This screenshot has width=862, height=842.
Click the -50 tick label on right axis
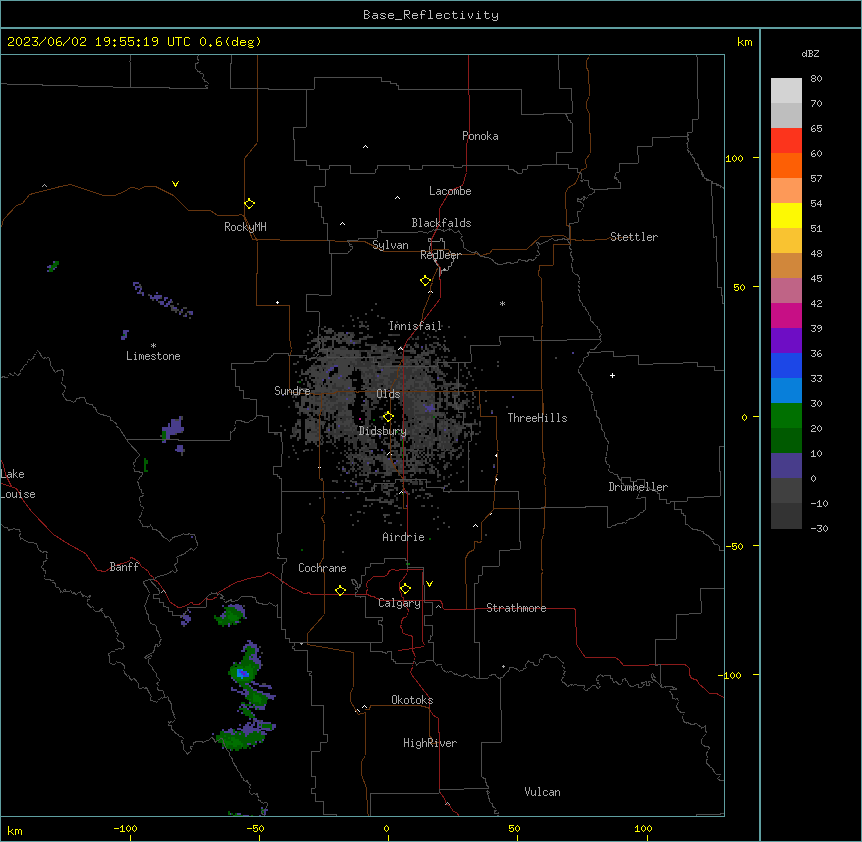[x=734, y=546]
